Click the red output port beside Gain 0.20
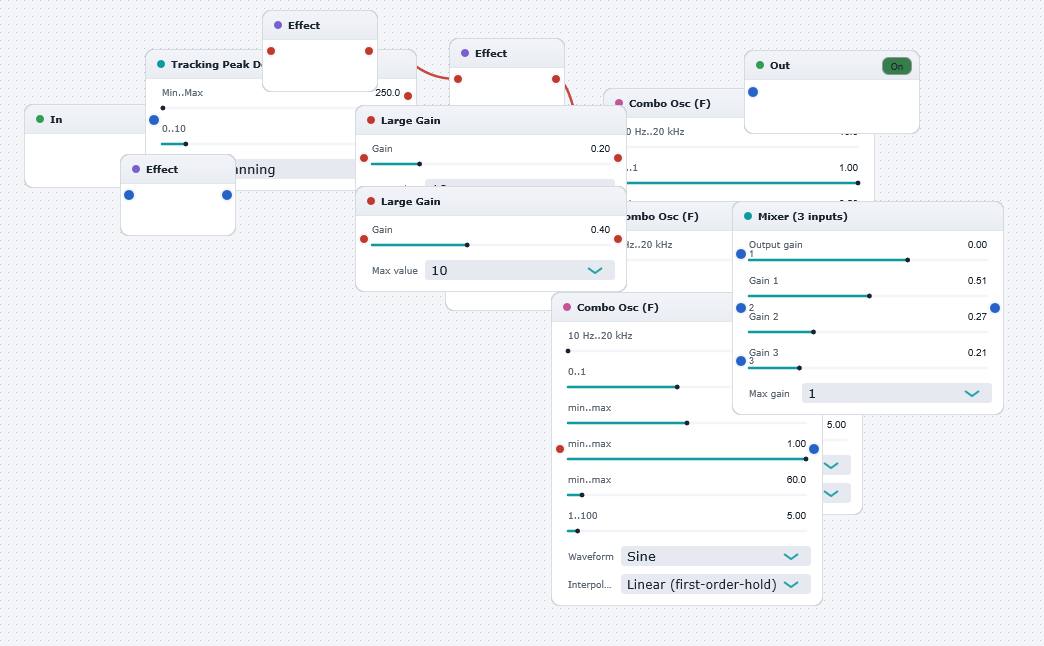This screenshot has width=1044, height=646. 618,158
